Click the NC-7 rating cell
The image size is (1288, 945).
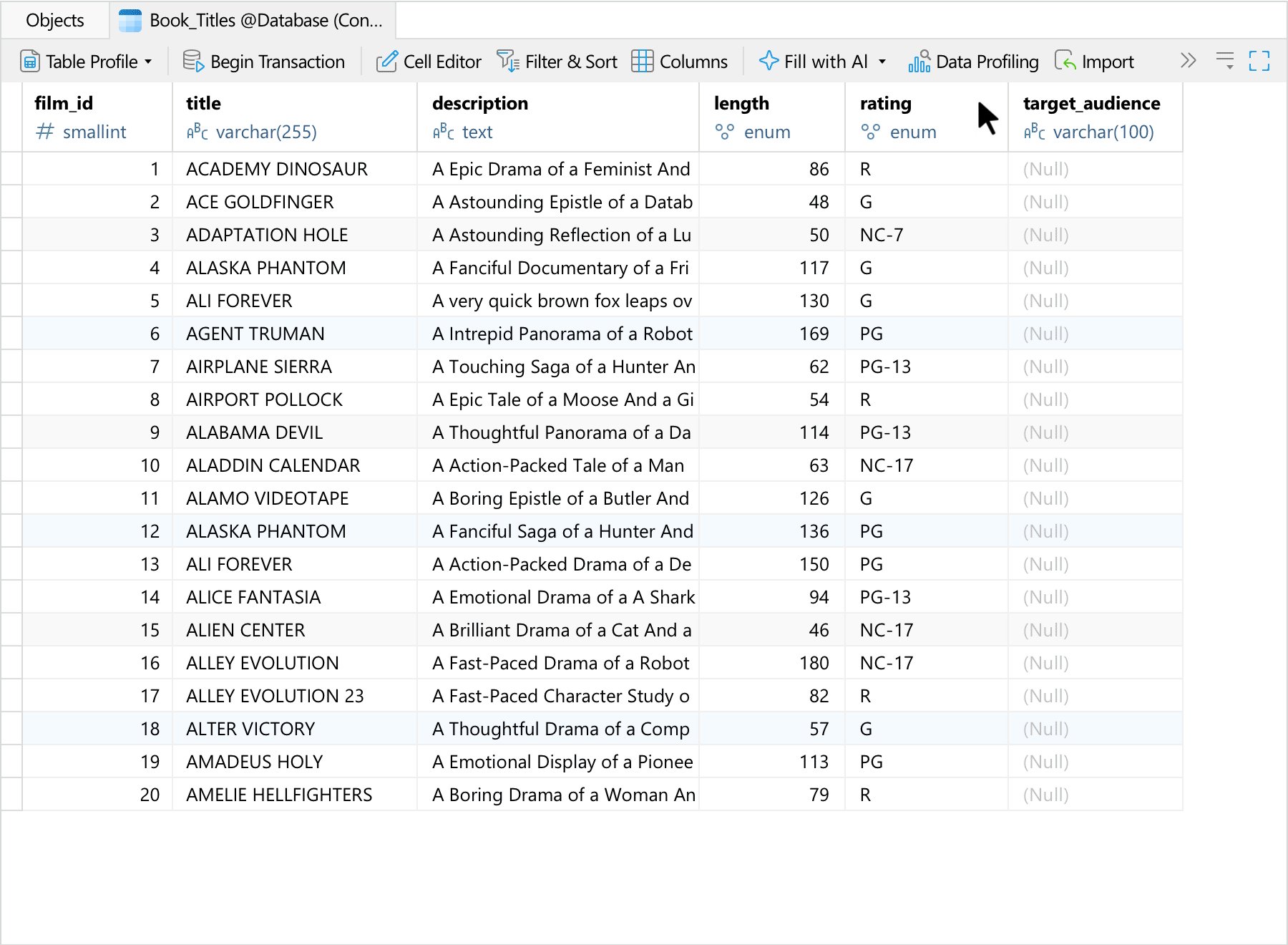tap(927, 235)
